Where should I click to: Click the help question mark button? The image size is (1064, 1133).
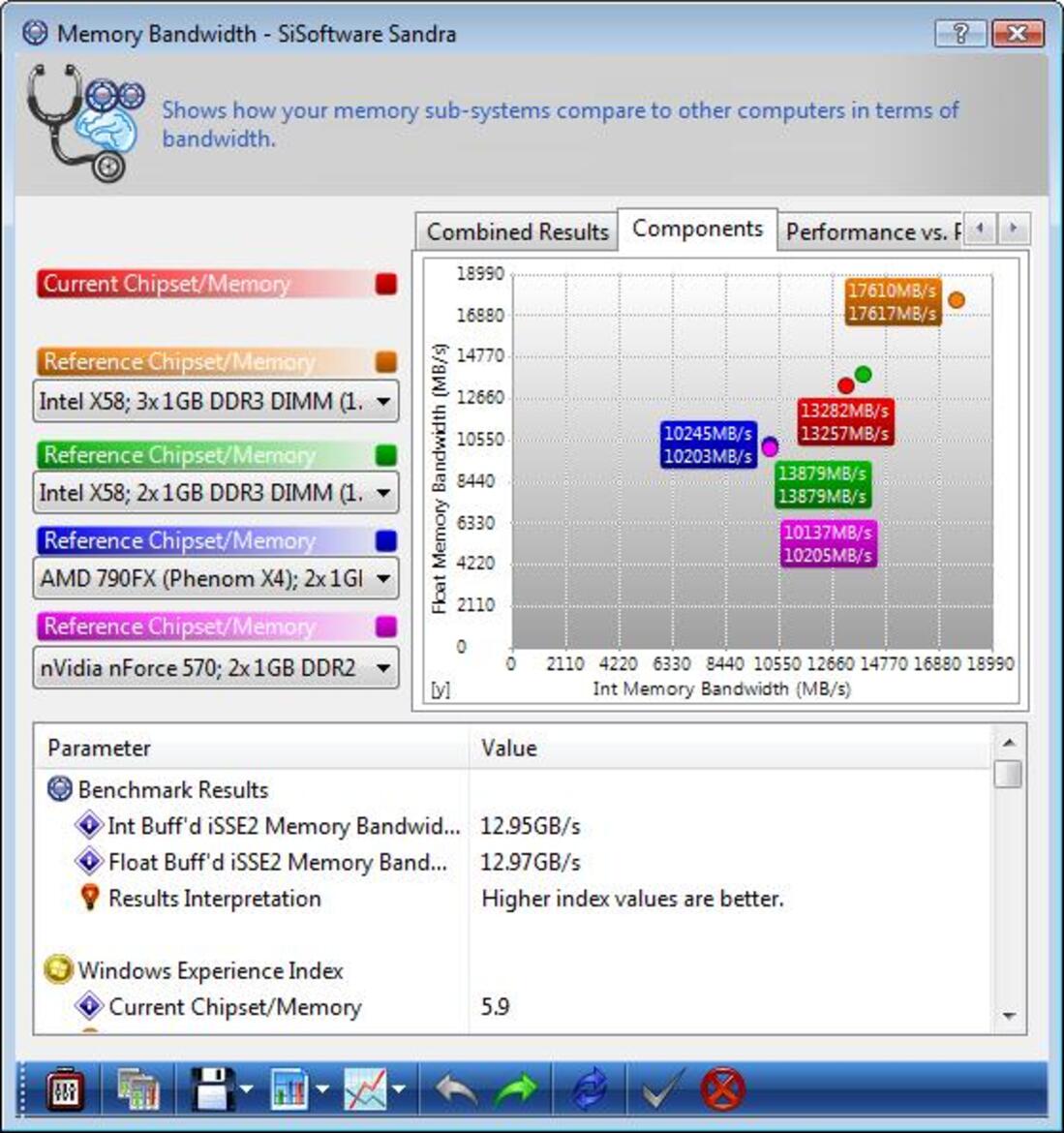960,33
